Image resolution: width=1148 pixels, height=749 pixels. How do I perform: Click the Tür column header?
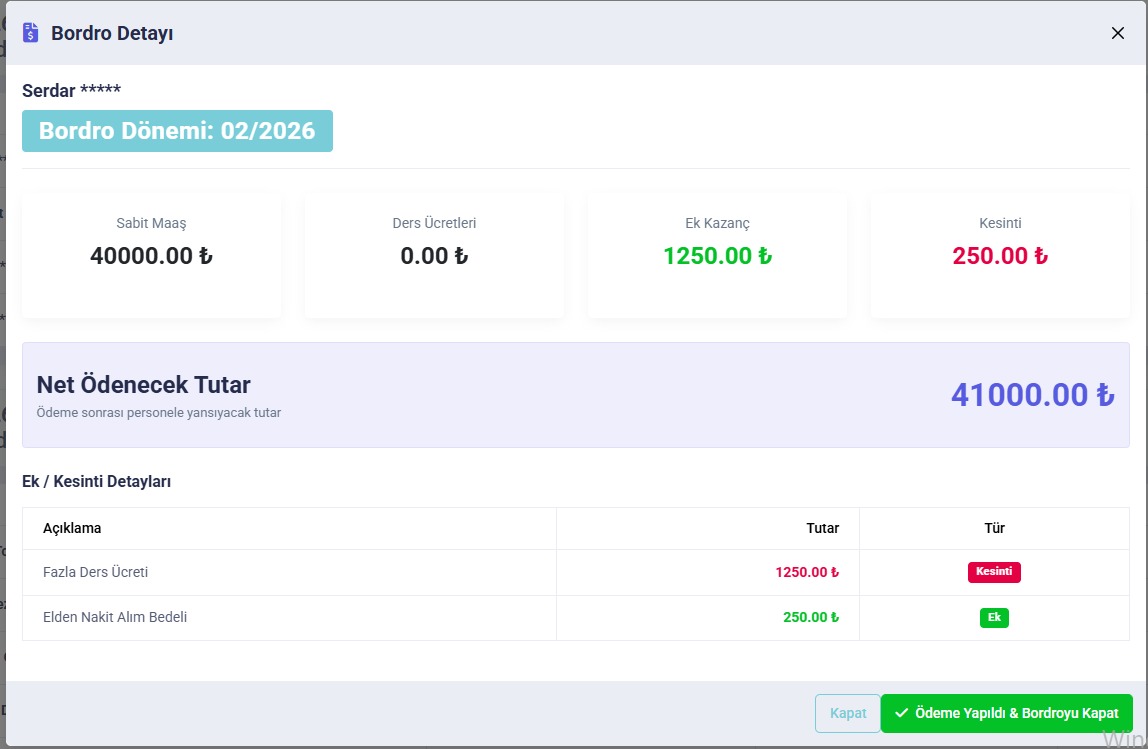pyautogui.click(x=994, y=528)
